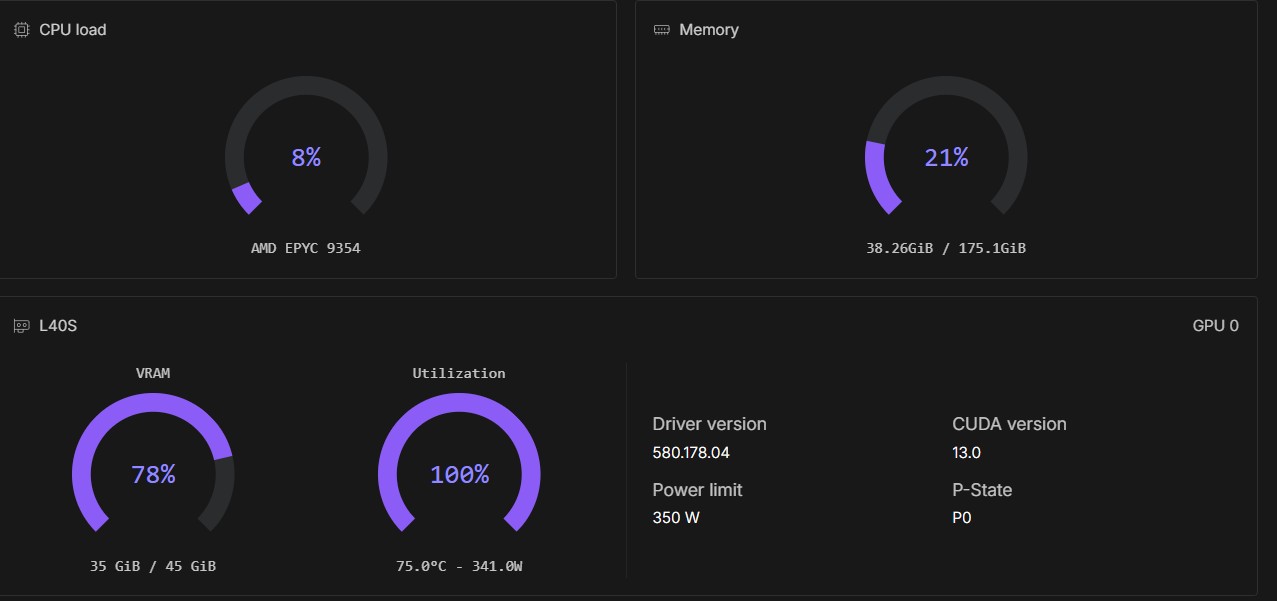
Task: Click the 350 W power limit value
Action: (x=676, y=518)
